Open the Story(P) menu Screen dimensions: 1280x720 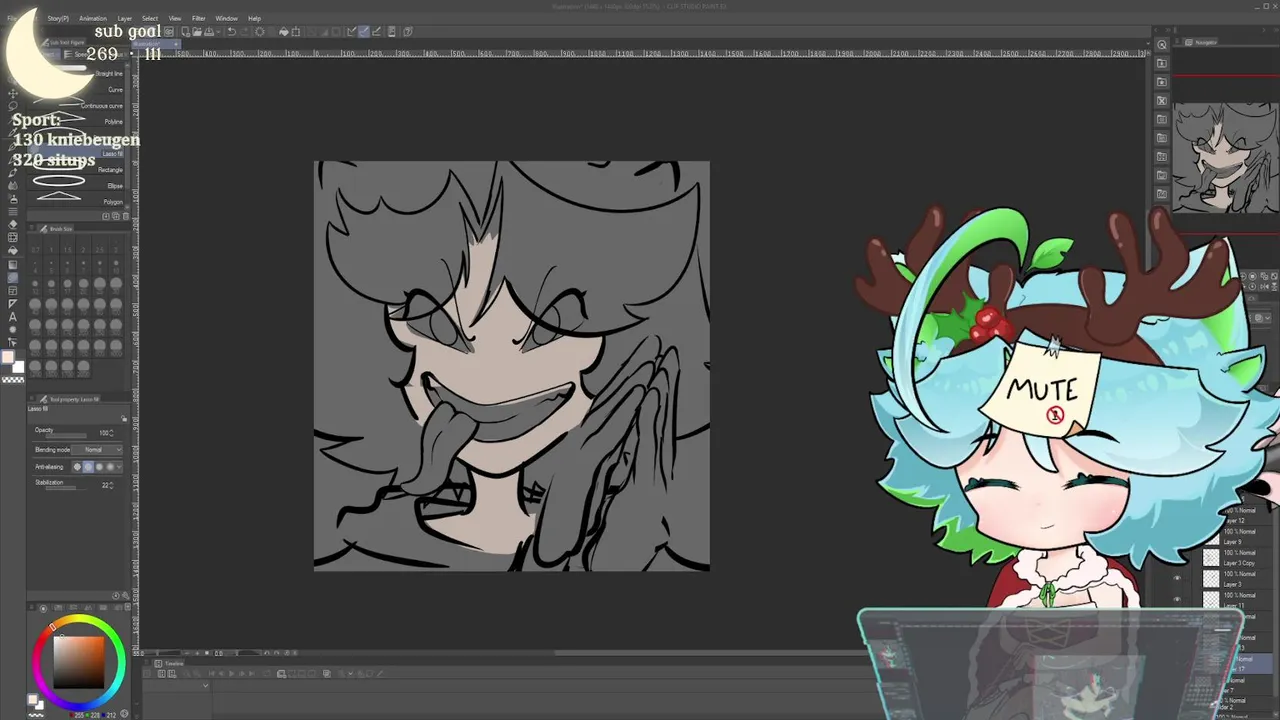tap(58, 18)
